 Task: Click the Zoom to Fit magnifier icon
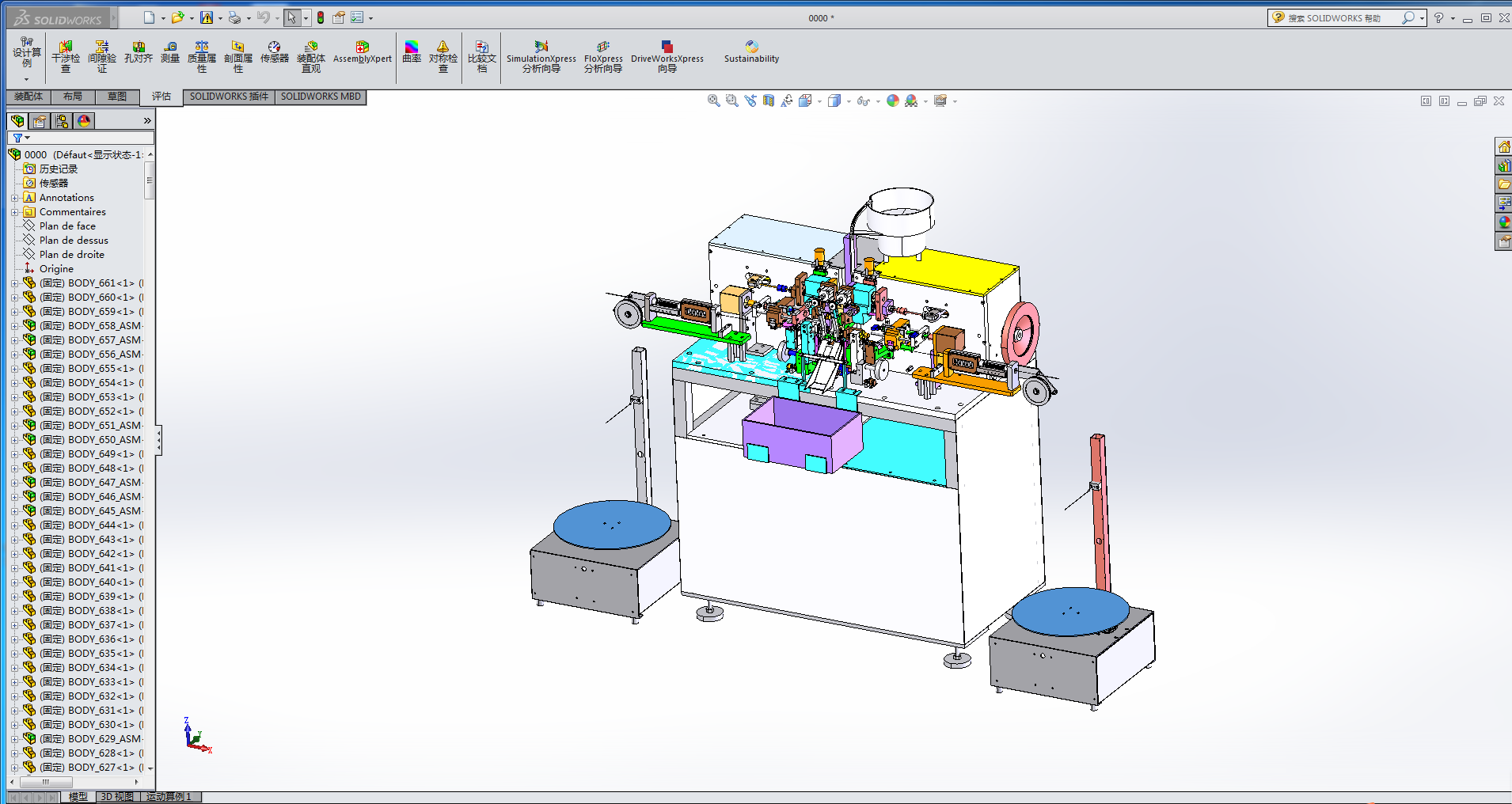coord(713,101)
